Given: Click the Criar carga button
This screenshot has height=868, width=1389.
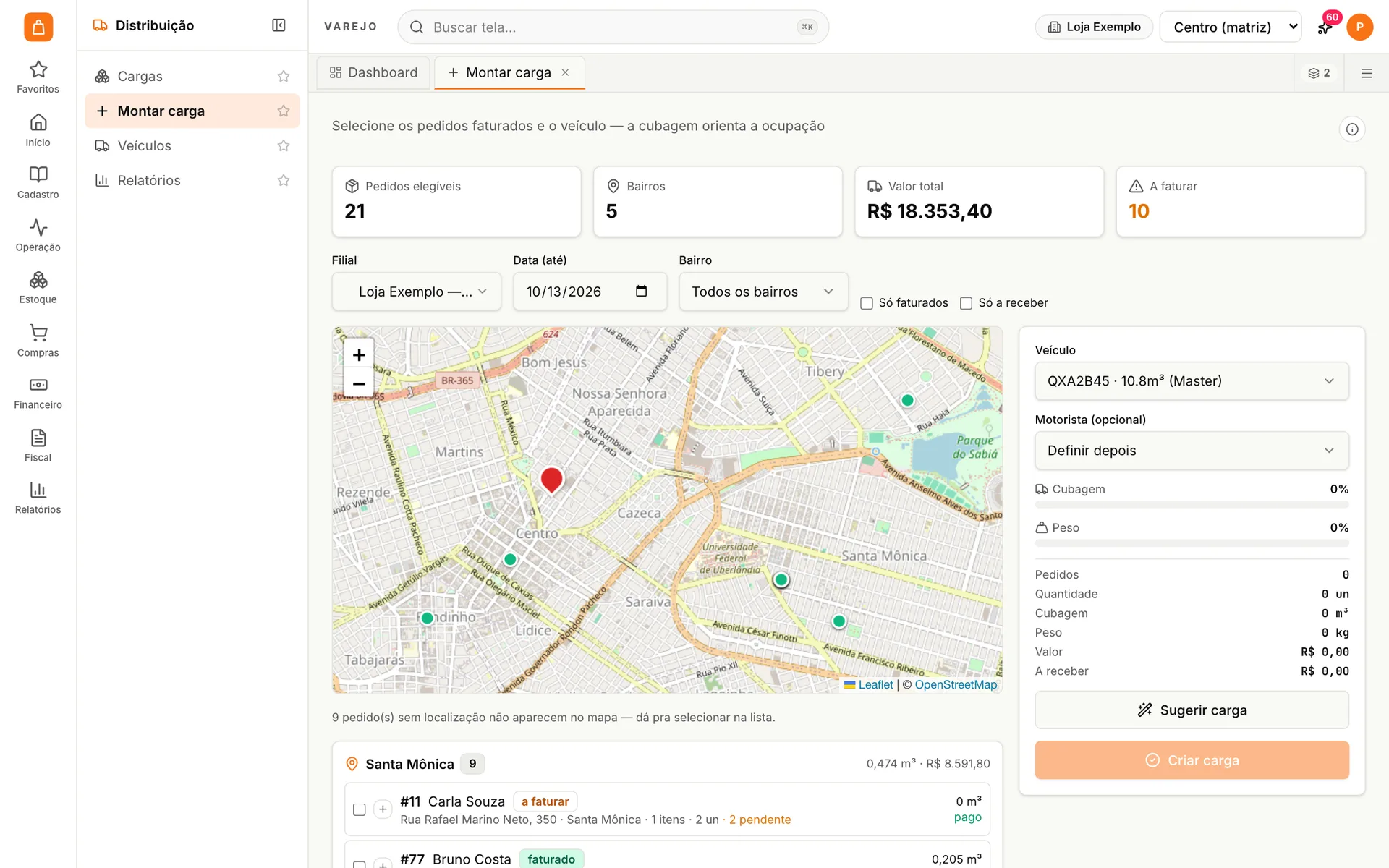Looking at the screenshot, I should click(1192, 760).
